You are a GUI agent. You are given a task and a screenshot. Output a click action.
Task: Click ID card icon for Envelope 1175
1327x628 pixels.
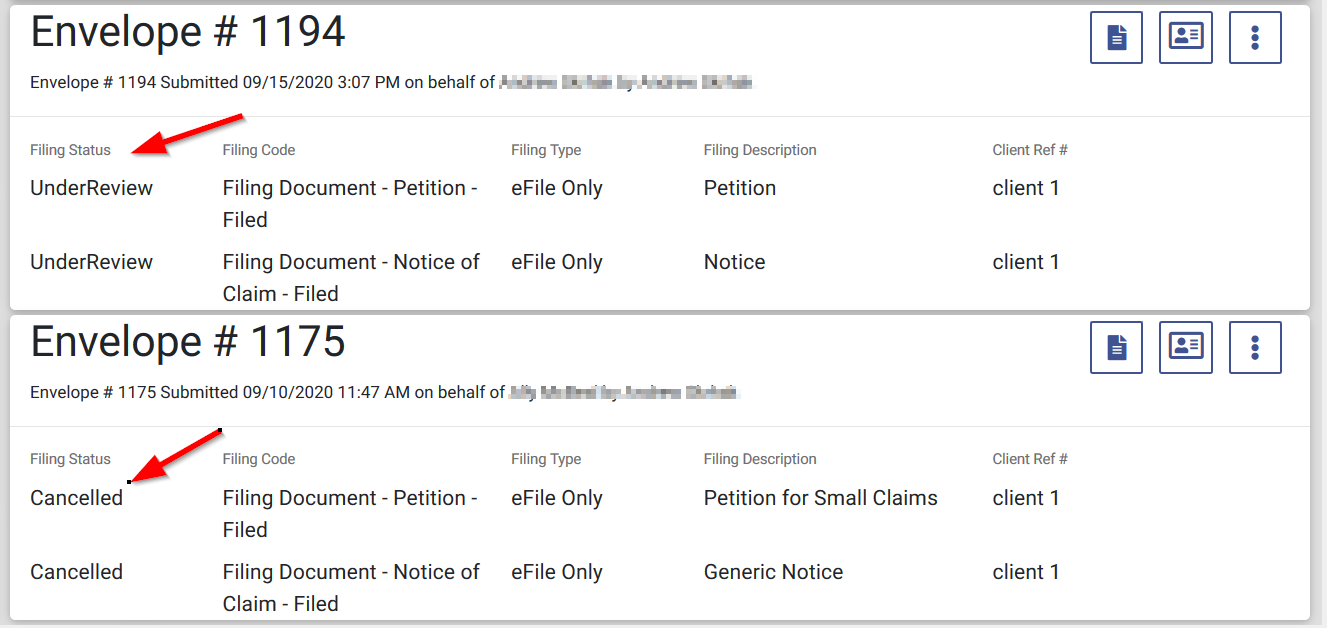[1186, 347]
